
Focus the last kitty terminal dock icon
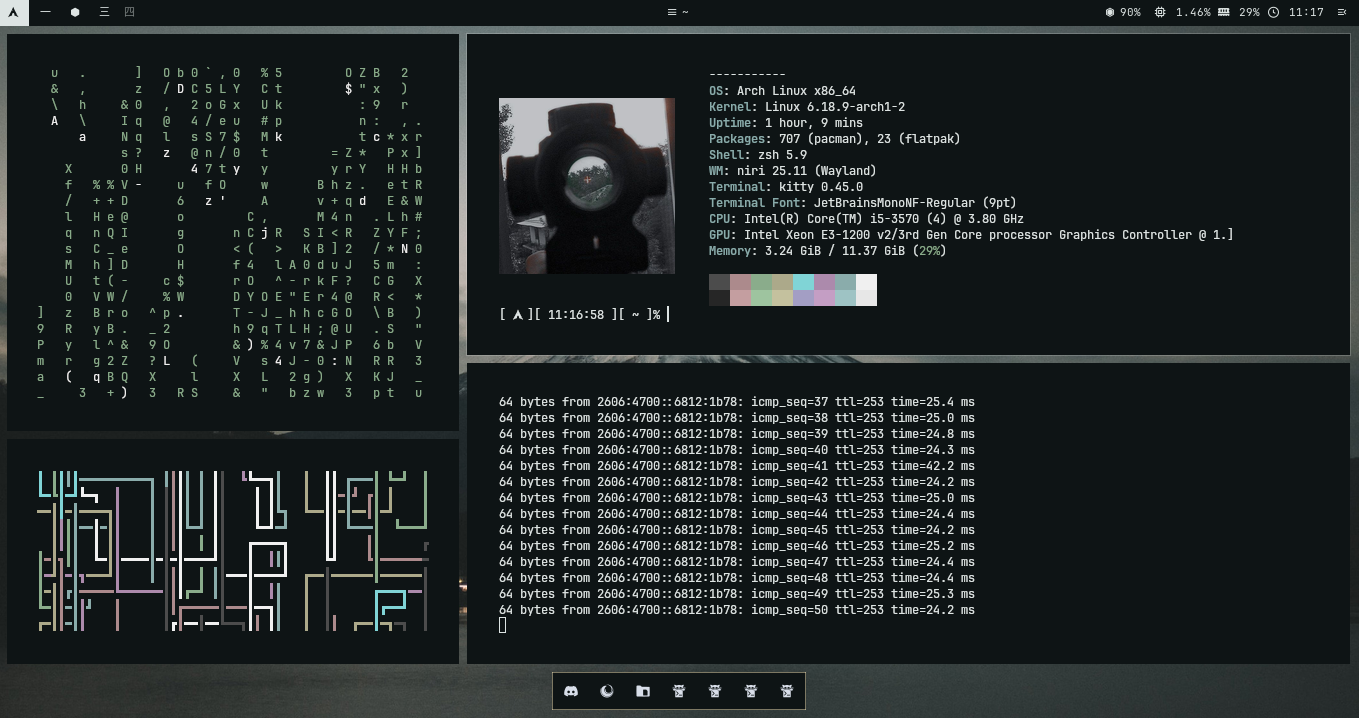point(787,691)
